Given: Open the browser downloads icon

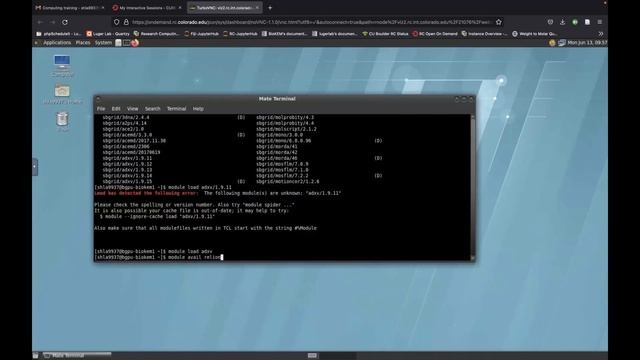Looking at the screenshot, I should (562, 22).
